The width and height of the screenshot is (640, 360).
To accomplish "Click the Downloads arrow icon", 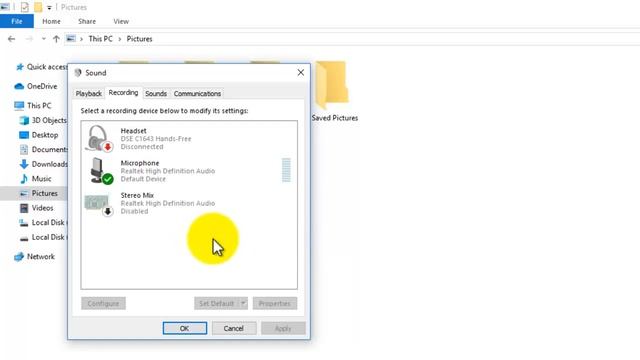I will click(x=24, y=164).
